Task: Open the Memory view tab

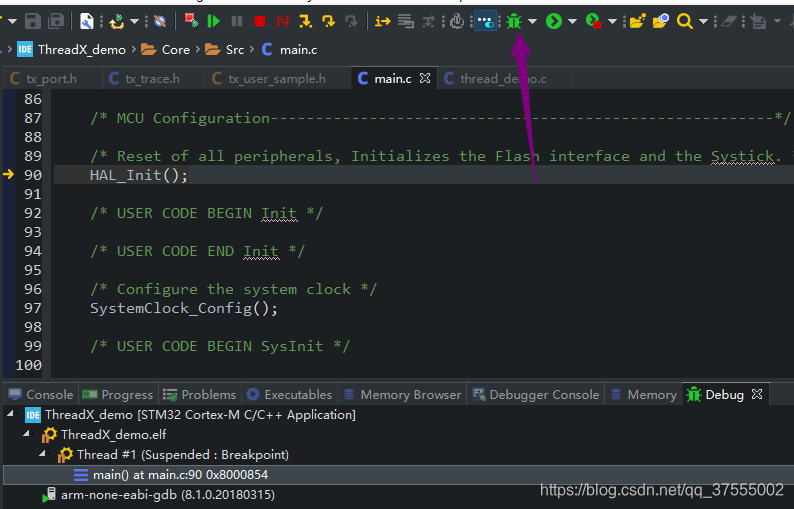Action: coord(644,395)
